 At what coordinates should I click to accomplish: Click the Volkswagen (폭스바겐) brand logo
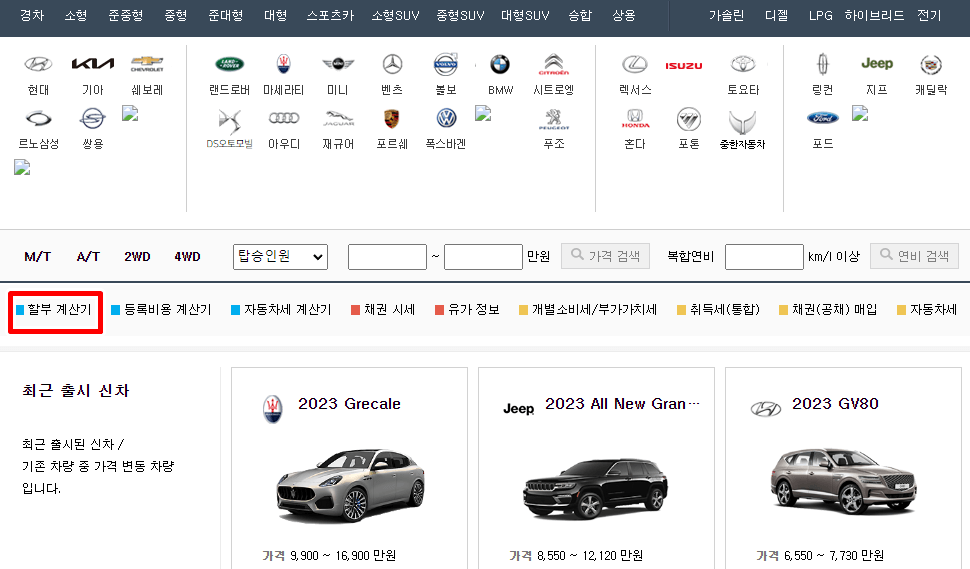(446, 118)
